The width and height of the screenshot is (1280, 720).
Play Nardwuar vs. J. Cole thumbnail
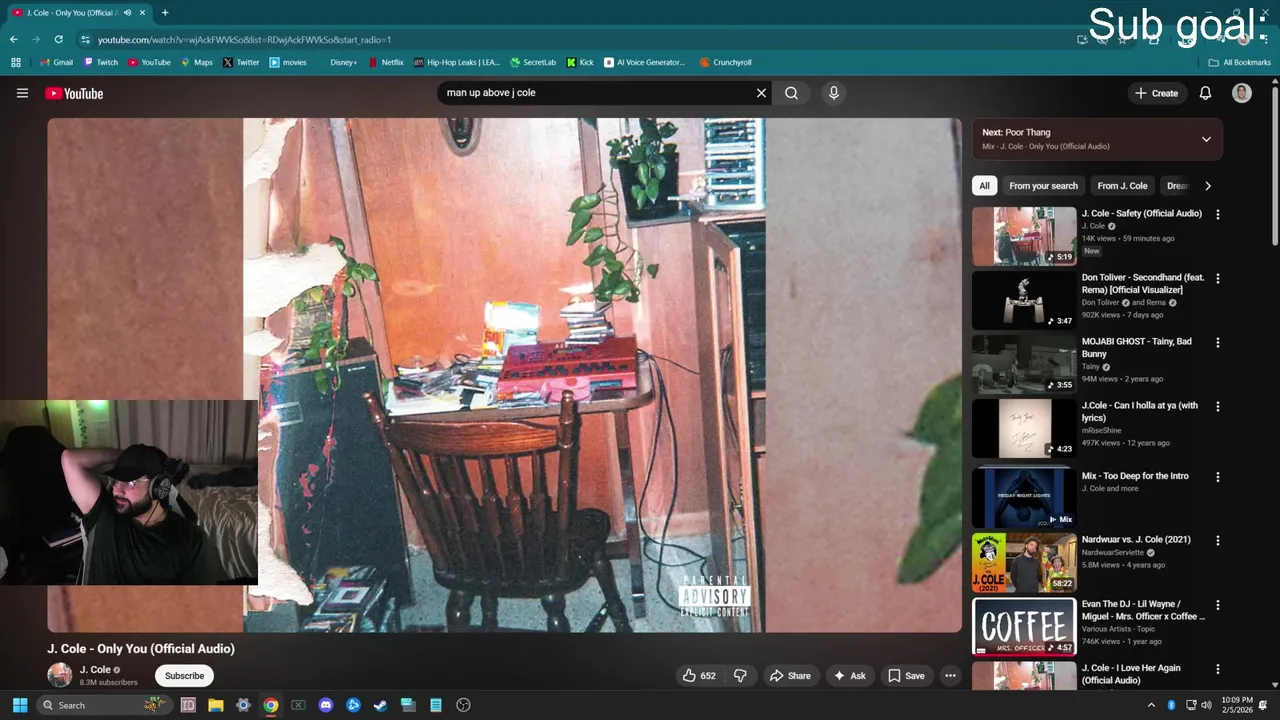[x=1024, y=563]
